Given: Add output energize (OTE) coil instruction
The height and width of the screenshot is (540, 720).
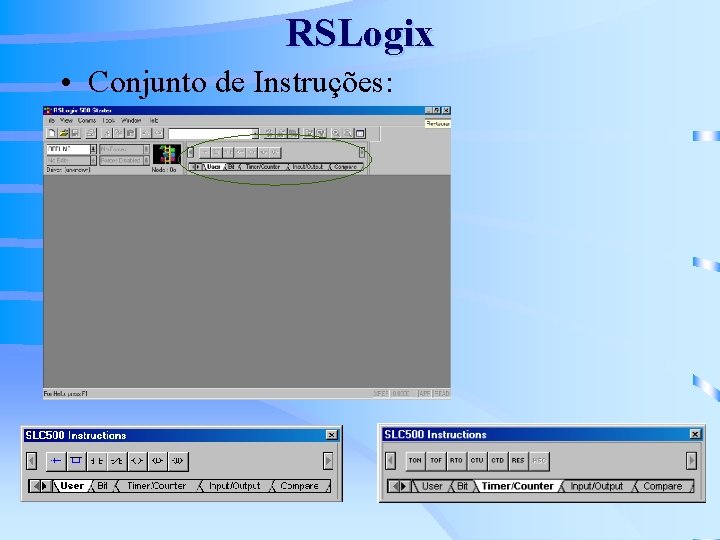Looking at the screenshot, I should [x=137, y=461].
